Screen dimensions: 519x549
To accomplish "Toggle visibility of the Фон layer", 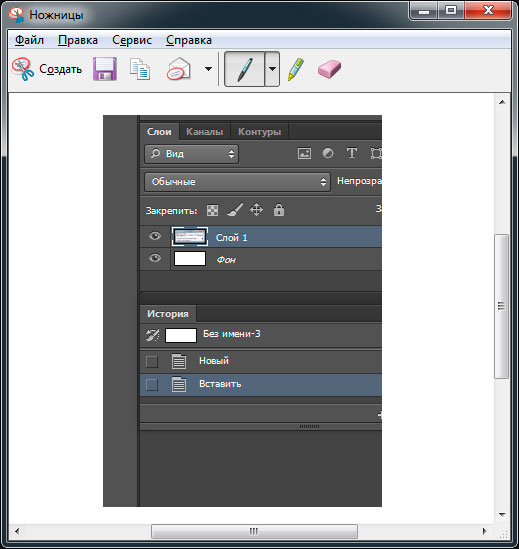I will pyautogui.click(x=155, y=258).
